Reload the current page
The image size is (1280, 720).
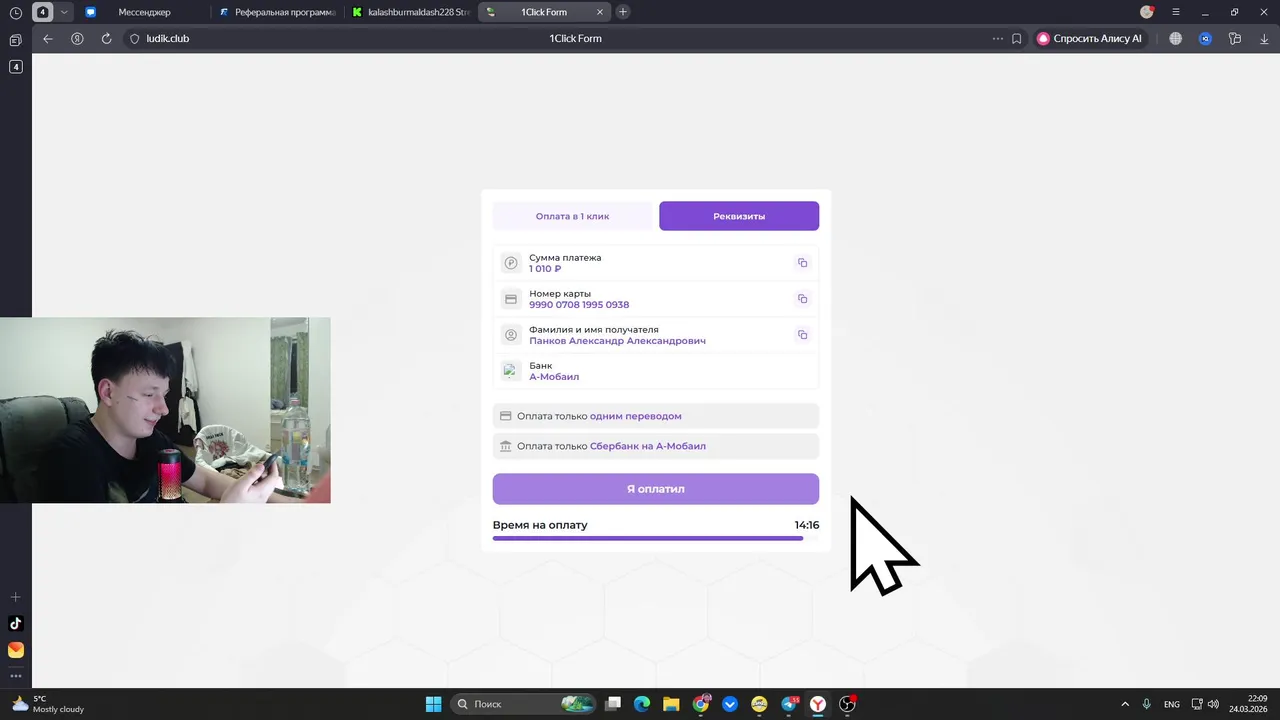pyautogui.click(x=106, y=38)
